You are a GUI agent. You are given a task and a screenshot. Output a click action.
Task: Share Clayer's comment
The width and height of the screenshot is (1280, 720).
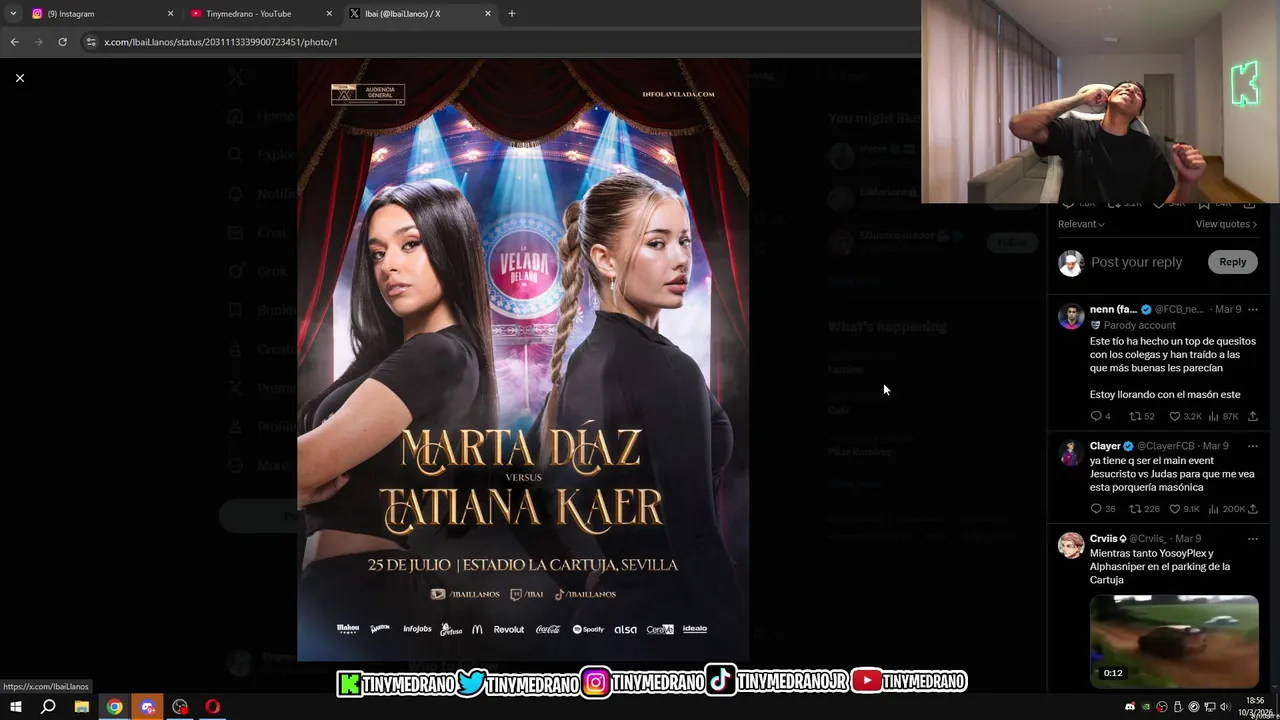pyautogui.click(x=1252, y=509)
